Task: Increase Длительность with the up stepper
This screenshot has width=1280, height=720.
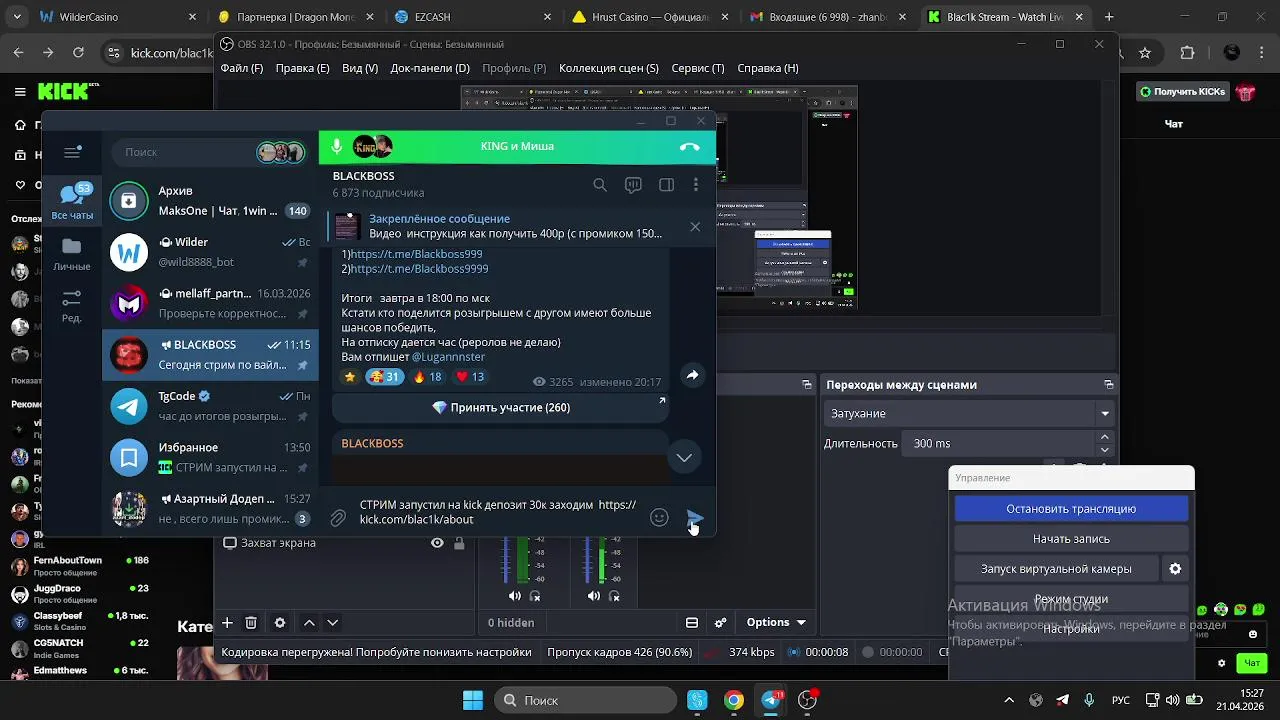Action: click(x=1104, y=437)
